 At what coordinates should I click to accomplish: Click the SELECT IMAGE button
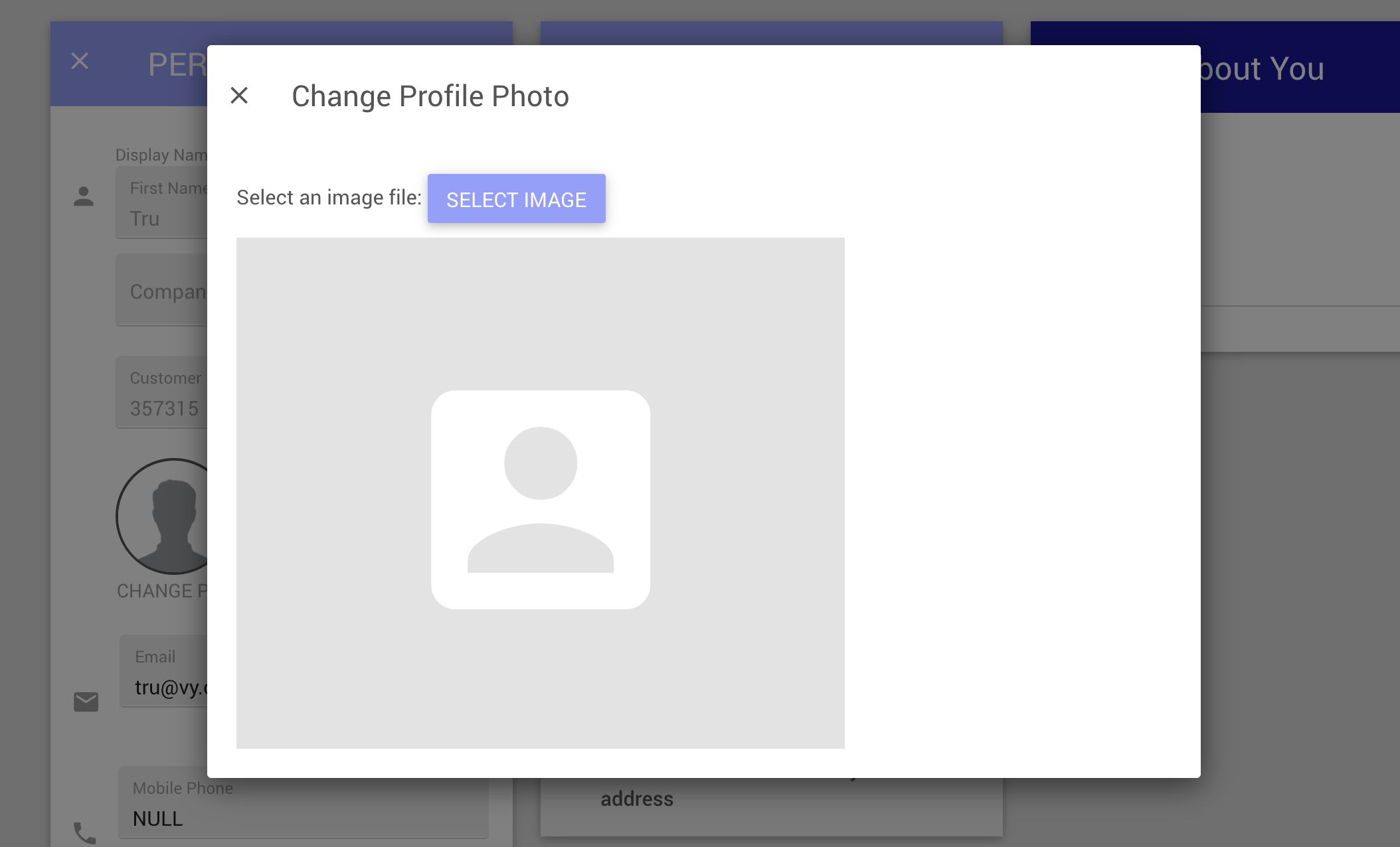[x=516, y=198]
